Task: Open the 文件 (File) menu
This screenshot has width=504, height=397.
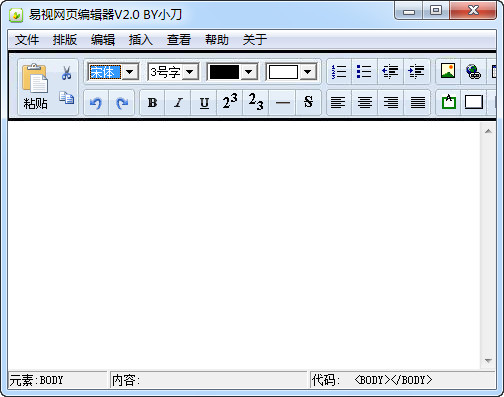Action: click(x=27, y=40)
